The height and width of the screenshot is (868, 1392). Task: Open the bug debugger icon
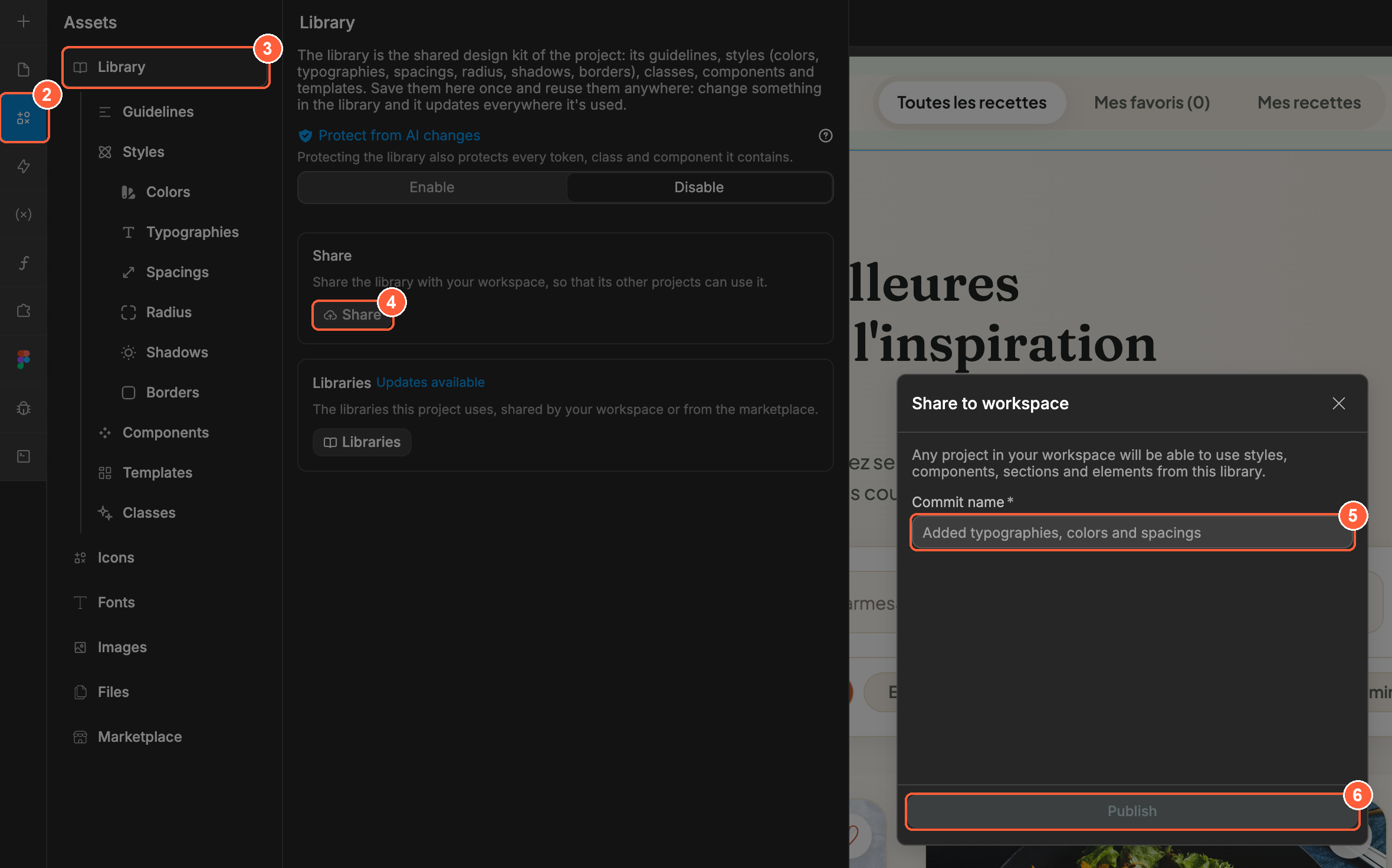(24, 408)
